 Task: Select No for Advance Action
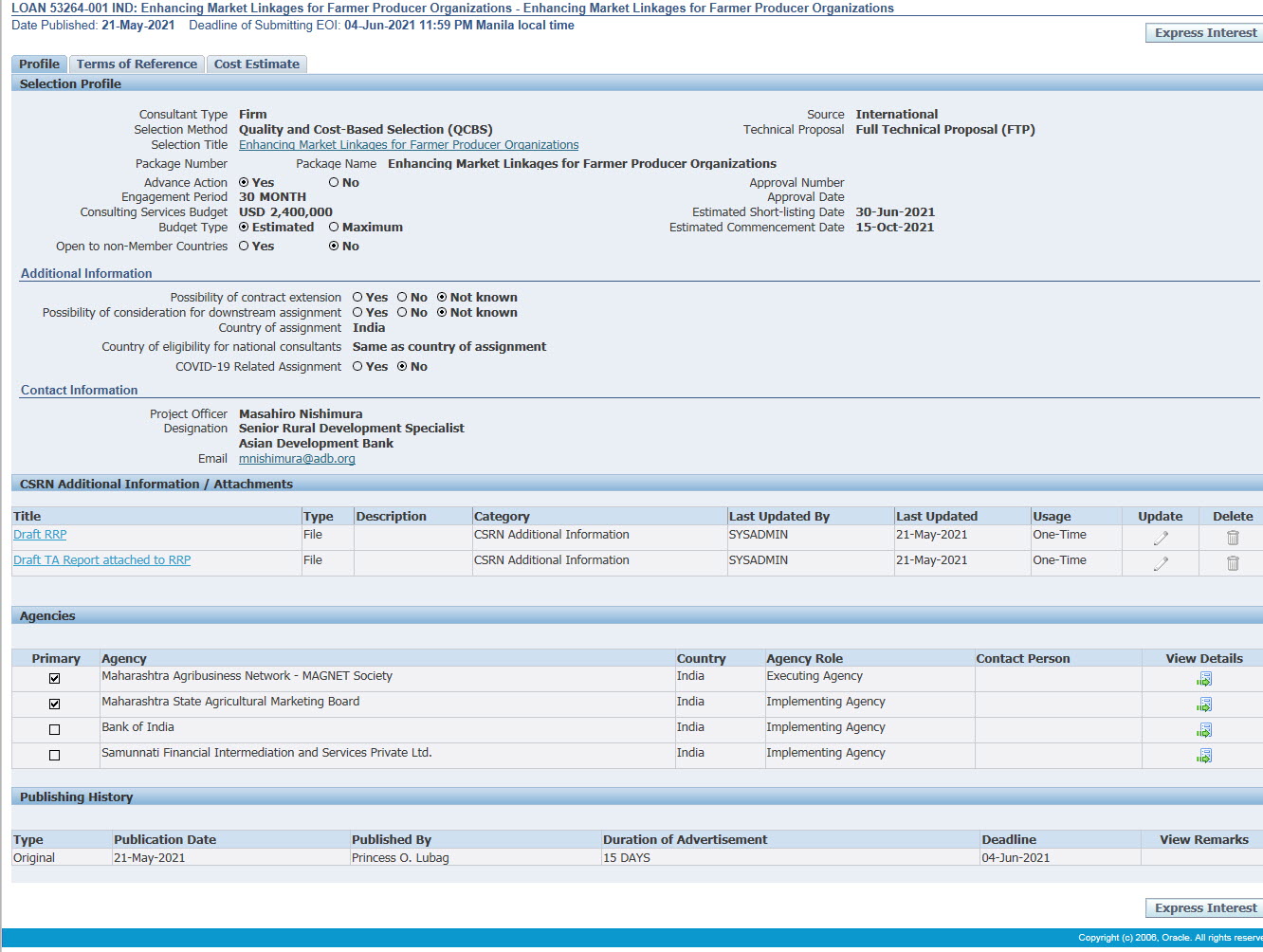334,182
